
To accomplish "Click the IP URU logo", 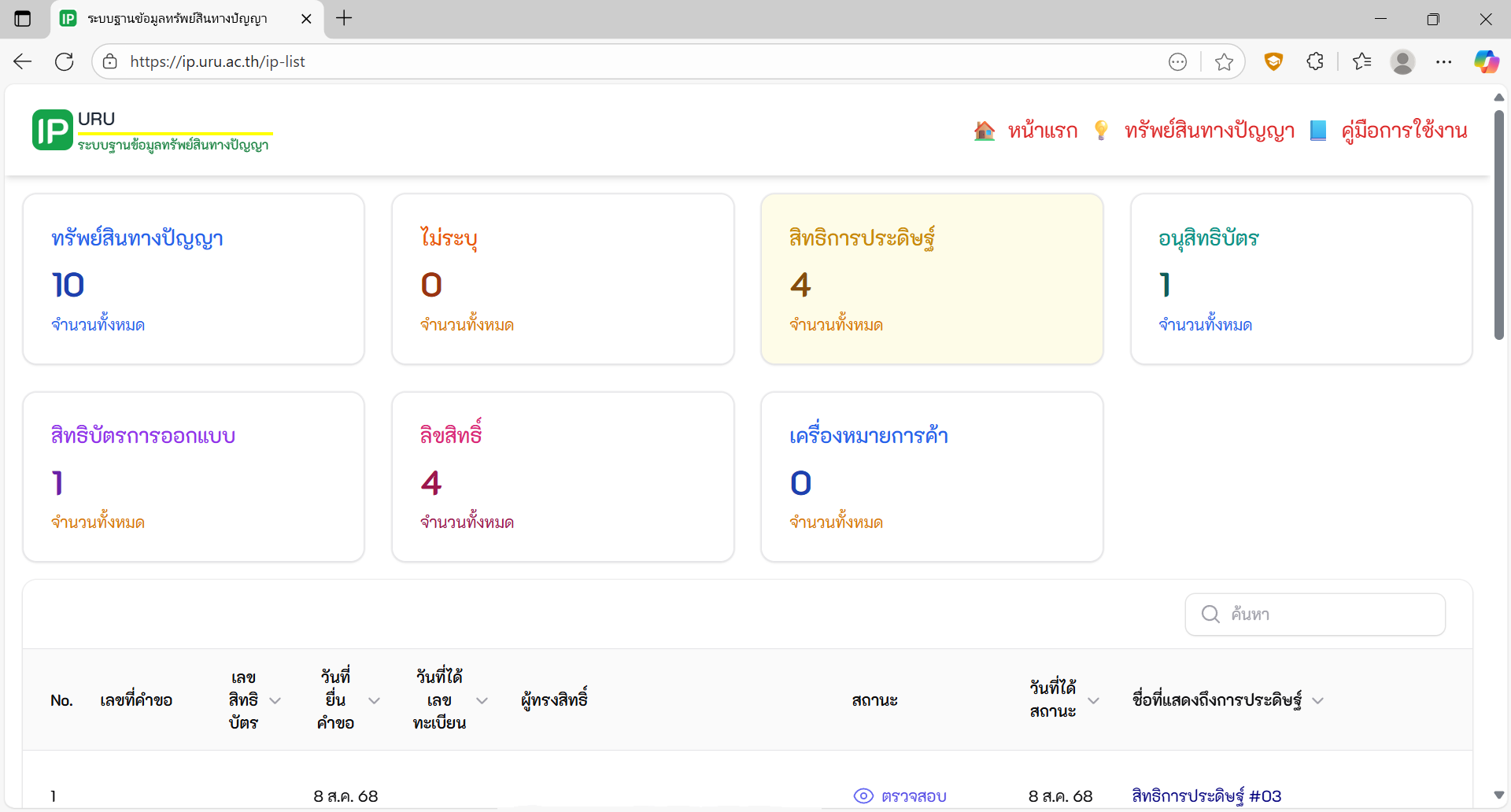I will click(52, 131).
